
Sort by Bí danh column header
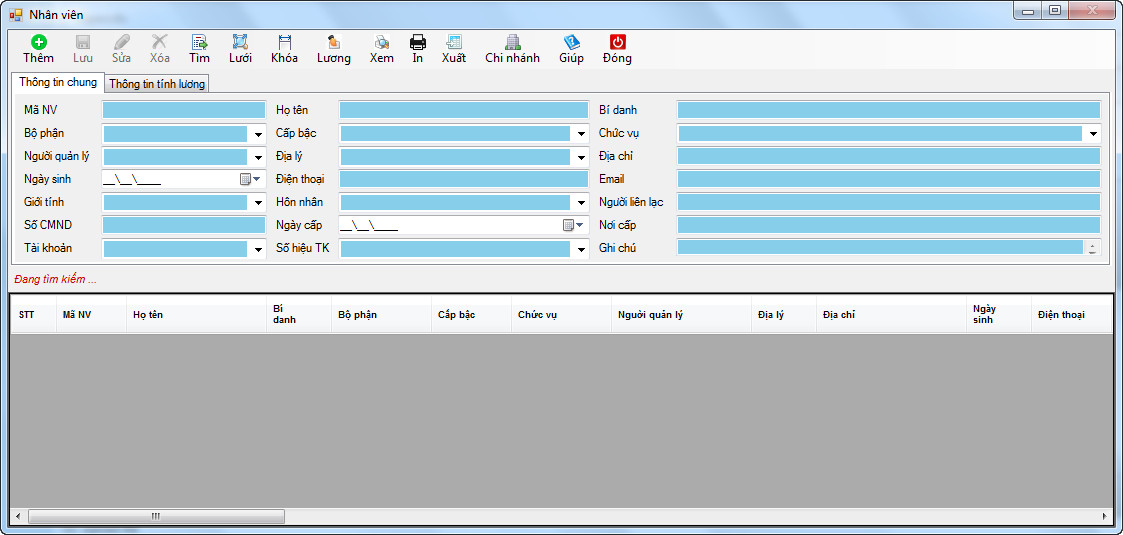pyautogui.click(x=299, y=314)
